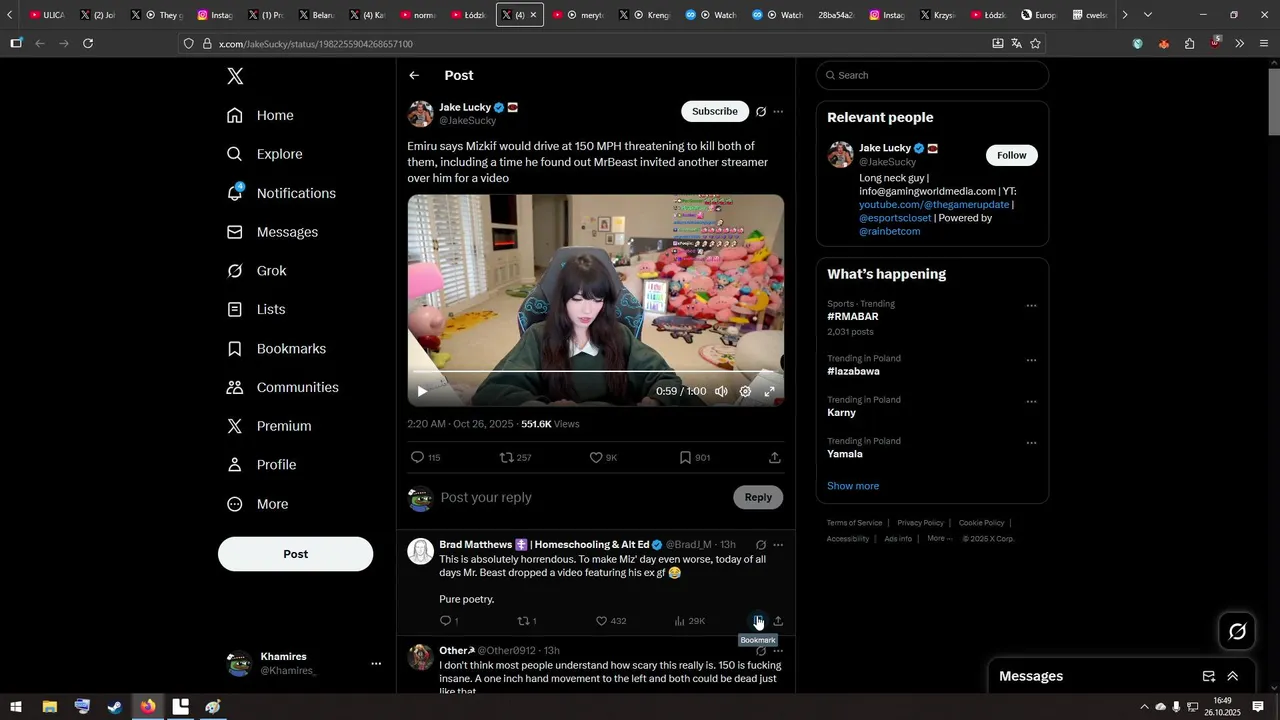Click the large Post button
1280x720 pixels.
pyautogui.click(x=295, y=554)
